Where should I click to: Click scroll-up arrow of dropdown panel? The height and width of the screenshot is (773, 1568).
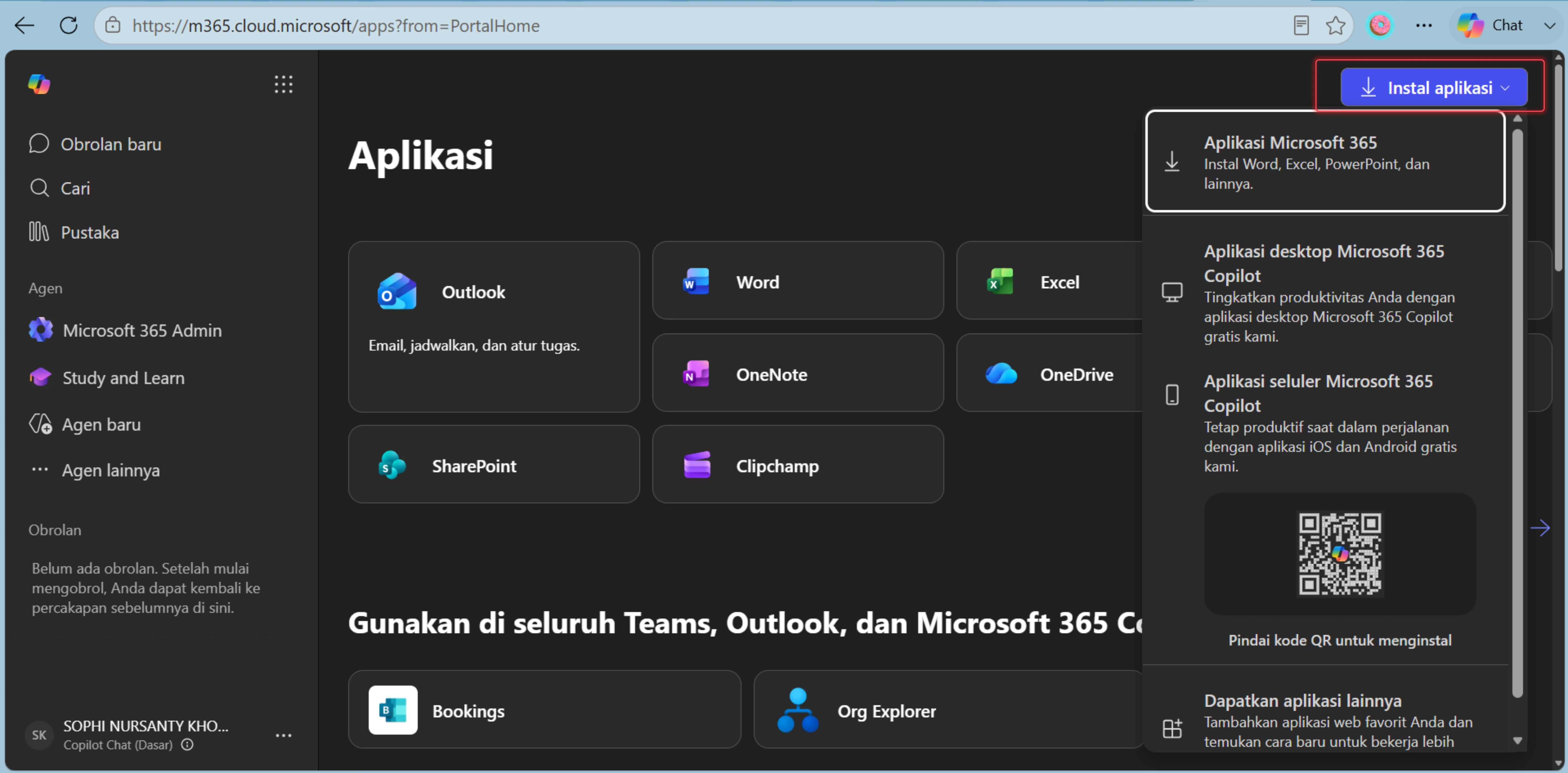[x=1517, y=118]
